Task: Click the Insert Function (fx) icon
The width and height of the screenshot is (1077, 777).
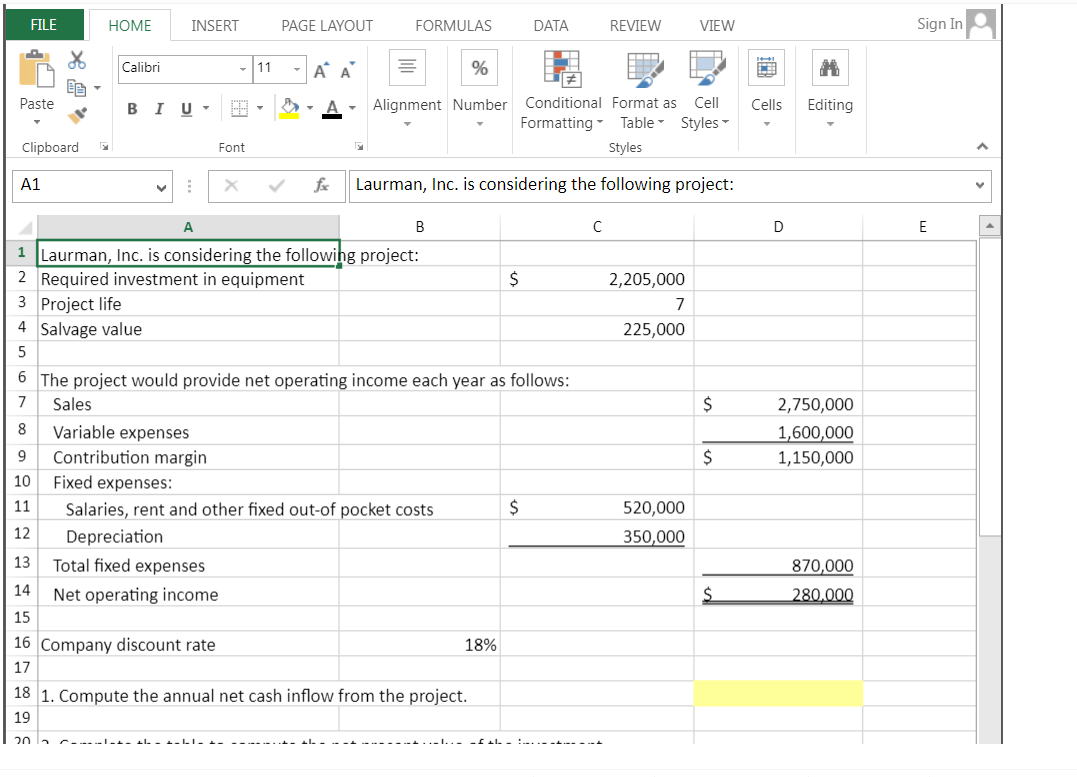Action: pyautogui.click(x=322, y=185)
